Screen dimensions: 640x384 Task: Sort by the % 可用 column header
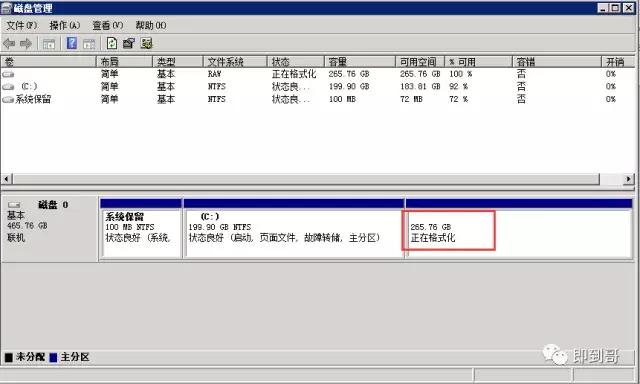click(x=478, y=62)
